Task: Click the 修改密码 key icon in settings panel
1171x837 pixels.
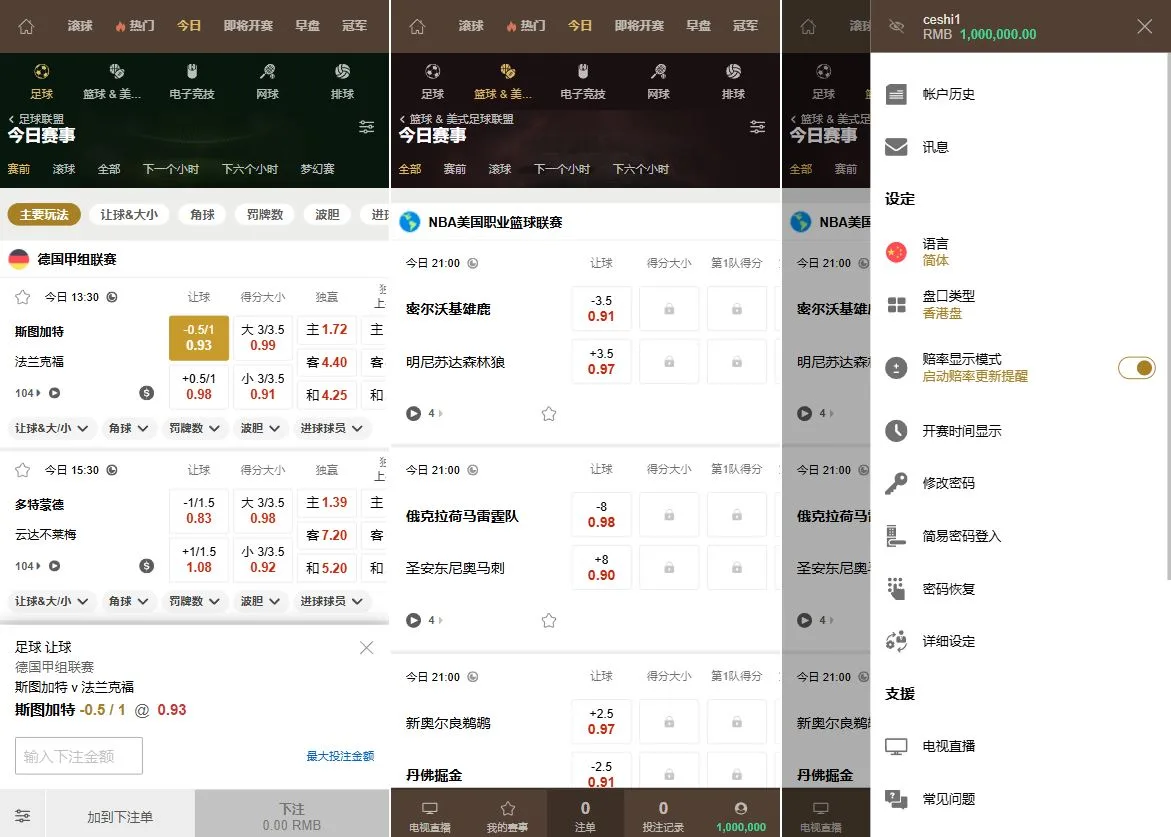Action: click(898, 483)
